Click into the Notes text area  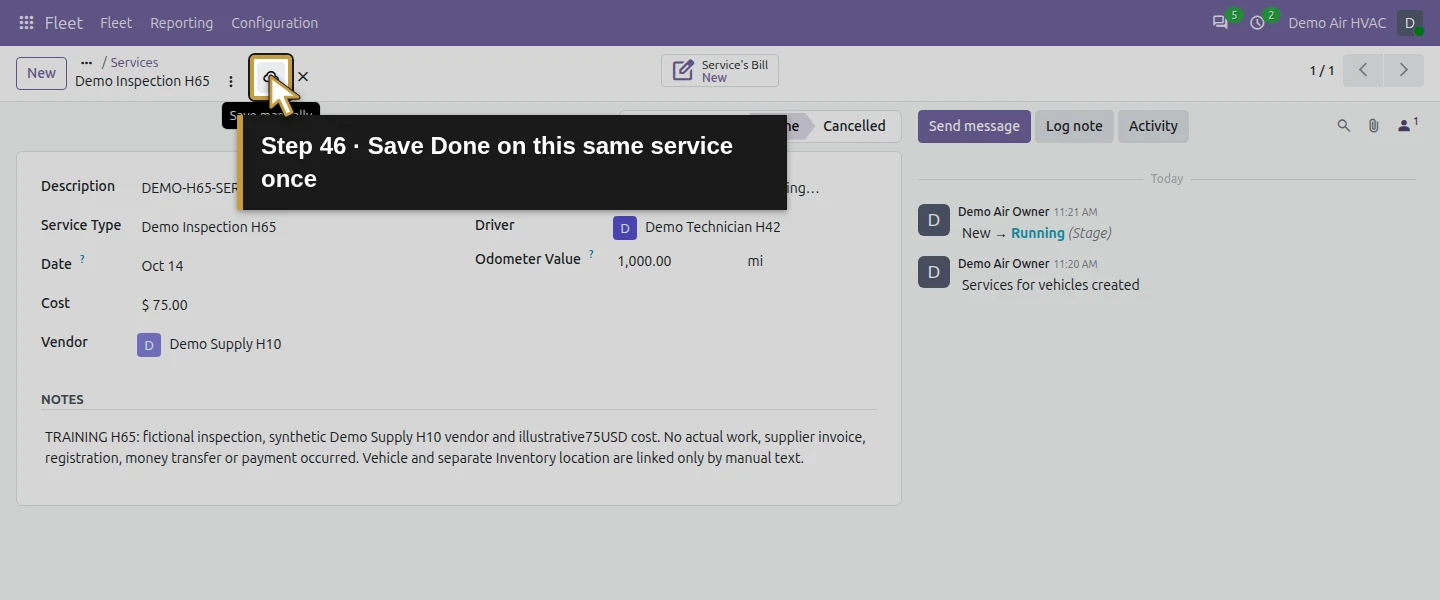pos(459,448)
